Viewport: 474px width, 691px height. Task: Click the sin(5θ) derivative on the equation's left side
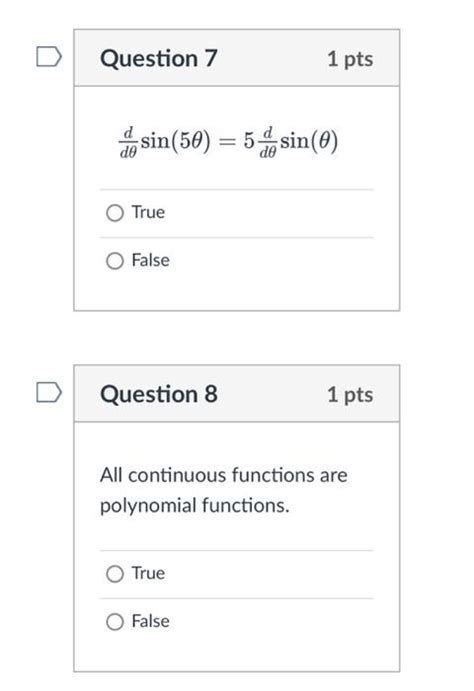[165, 142]
